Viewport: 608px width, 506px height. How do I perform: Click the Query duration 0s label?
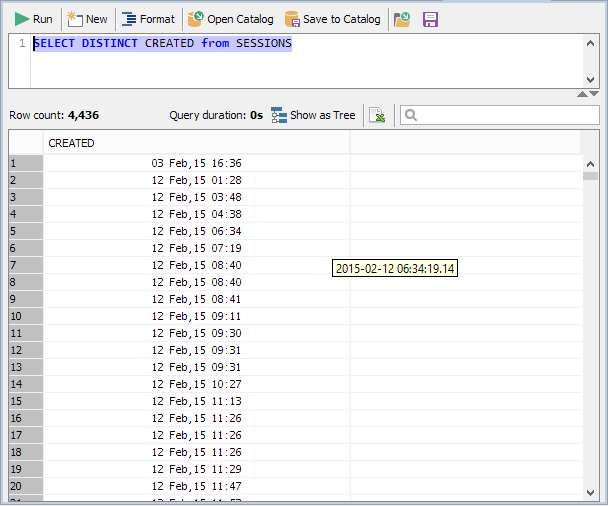(216, 115)
